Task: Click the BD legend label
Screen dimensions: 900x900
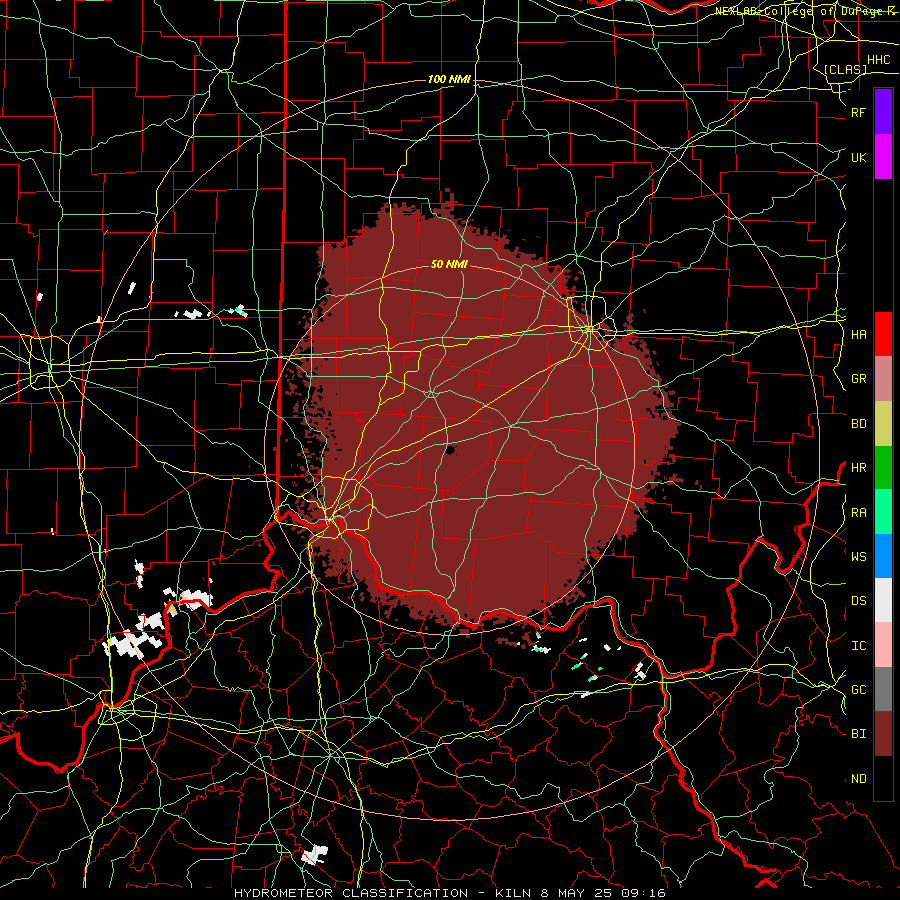Action: [858, 424]
